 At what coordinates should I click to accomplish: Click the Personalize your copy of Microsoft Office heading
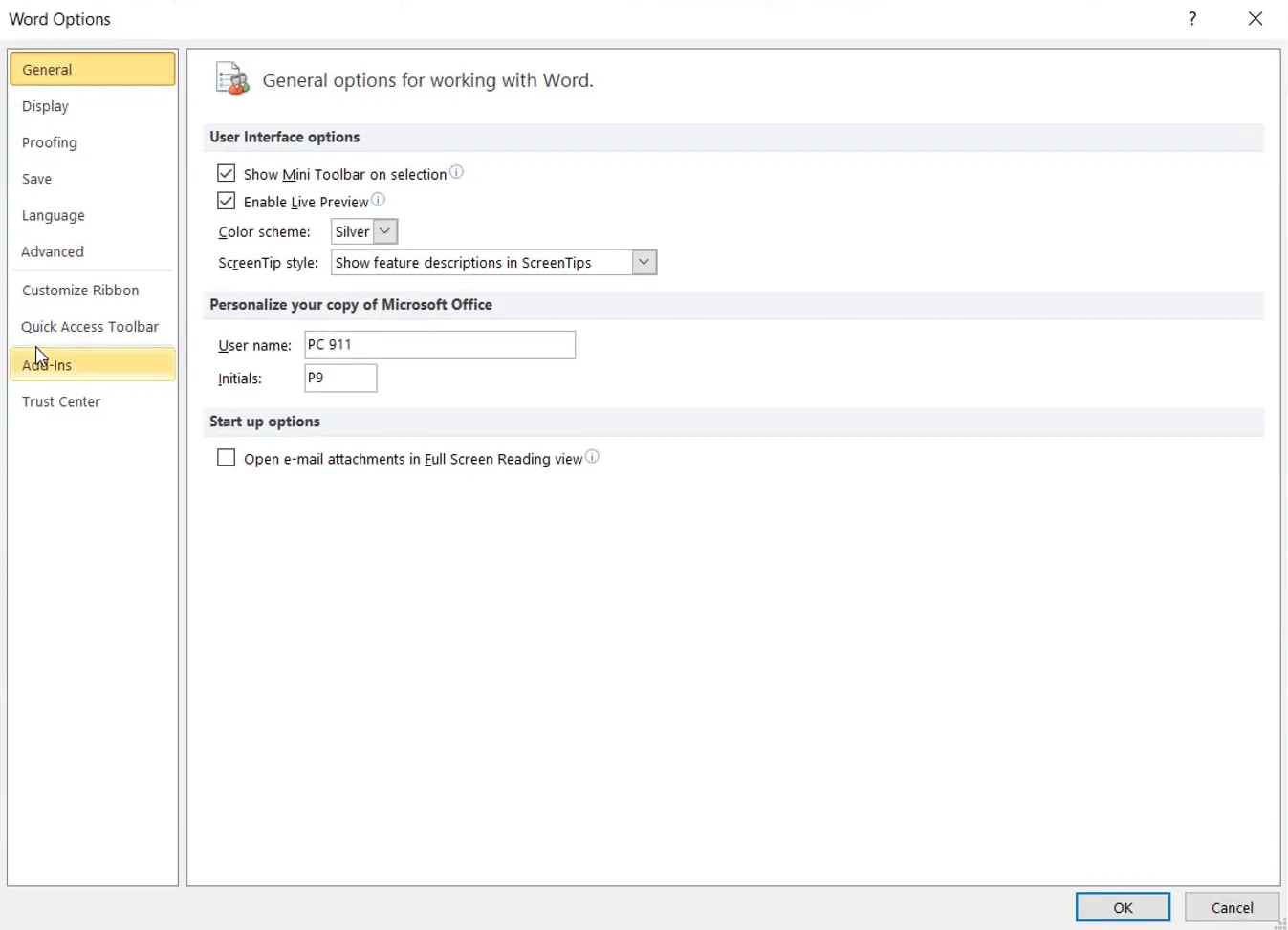(x=351, y=304)
